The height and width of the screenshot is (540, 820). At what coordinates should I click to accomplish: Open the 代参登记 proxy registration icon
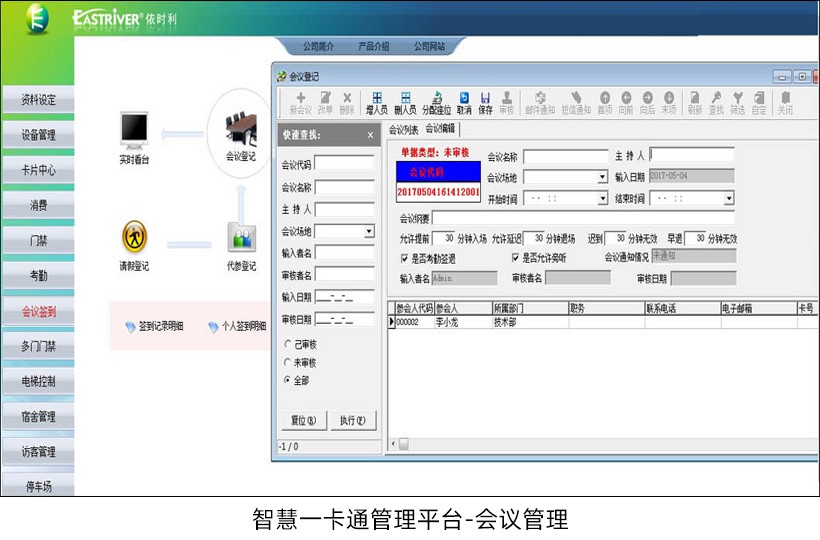click(241, 240)
